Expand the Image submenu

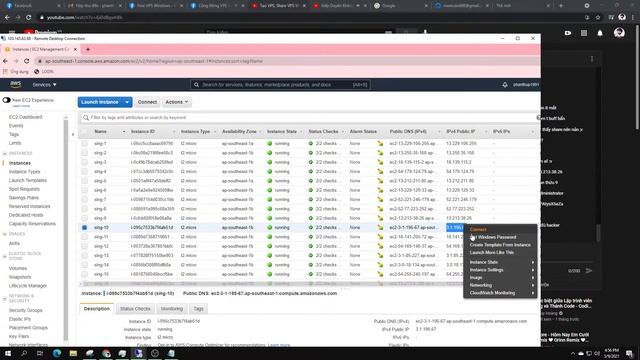pyautogui.click(x=501, y=278)
